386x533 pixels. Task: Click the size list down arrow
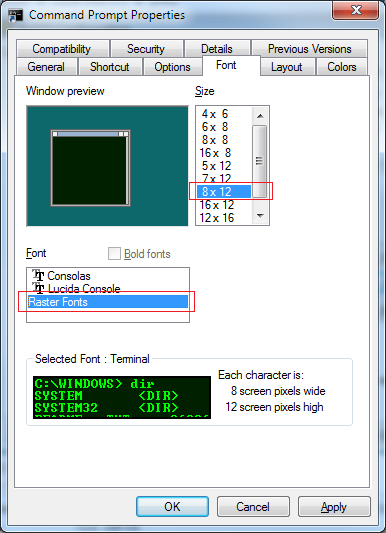click(260, 216)
